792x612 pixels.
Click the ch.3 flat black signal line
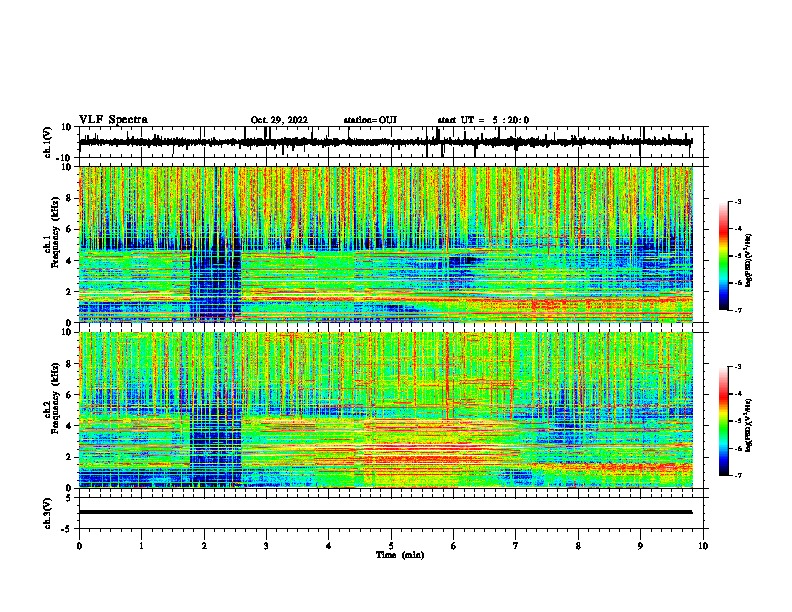[x=385, y=512]
